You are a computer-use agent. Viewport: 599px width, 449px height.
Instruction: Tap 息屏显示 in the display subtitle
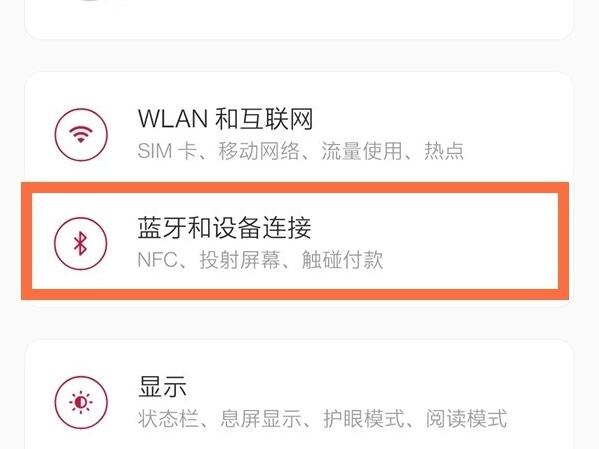coord(261,419)
